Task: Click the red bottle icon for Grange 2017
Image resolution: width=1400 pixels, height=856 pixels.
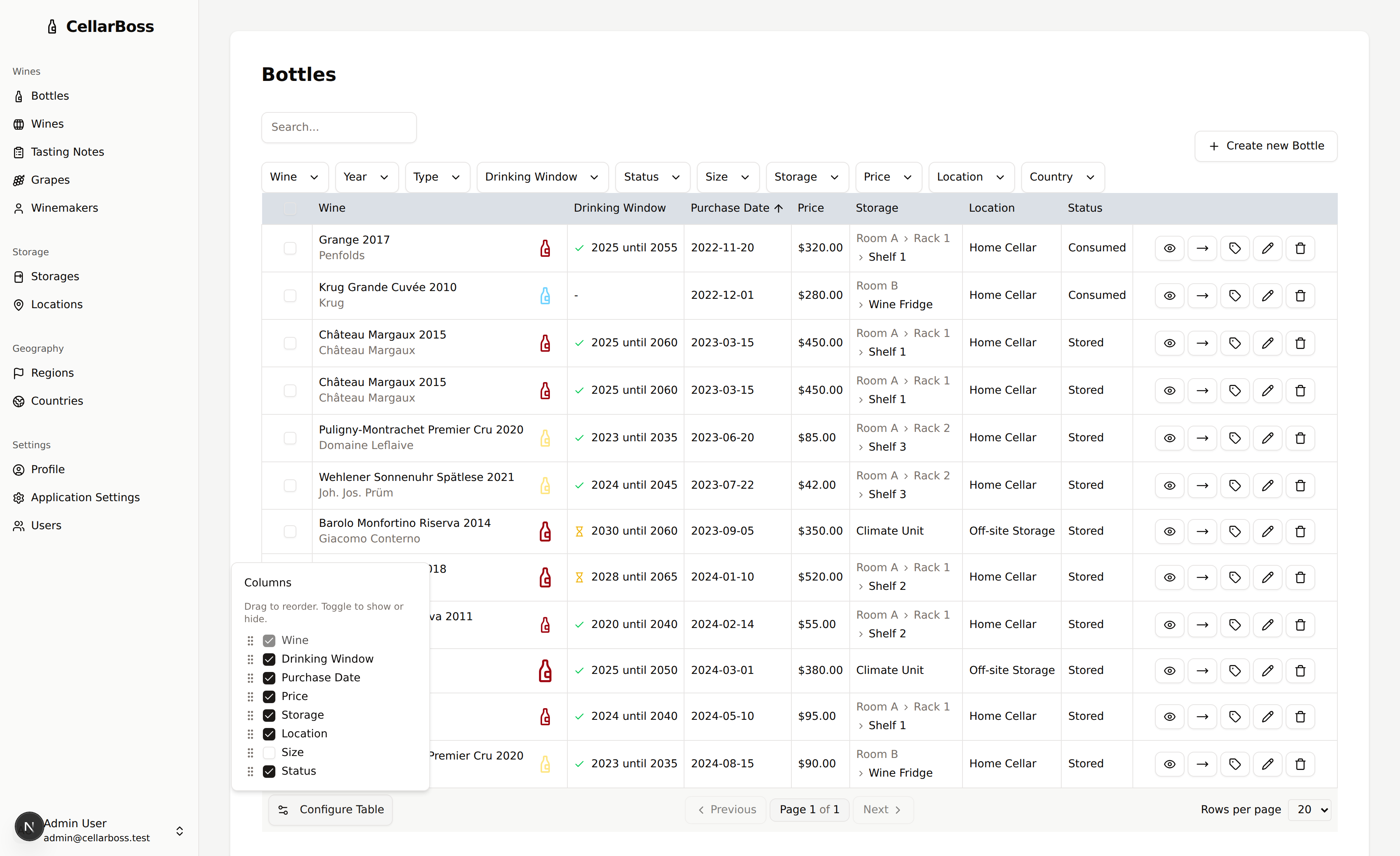Action: [545, 248]
